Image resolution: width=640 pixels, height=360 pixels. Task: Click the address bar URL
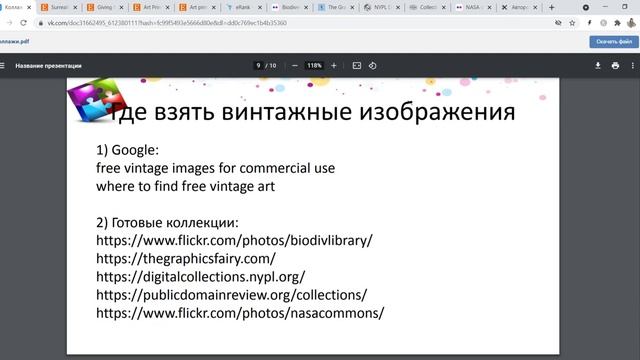click(x=167, y=23)
